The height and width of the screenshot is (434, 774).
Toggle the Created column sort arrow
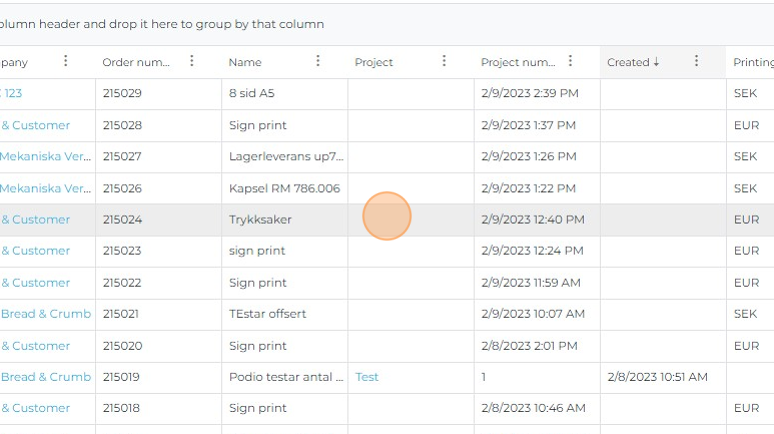pos(657,62)
